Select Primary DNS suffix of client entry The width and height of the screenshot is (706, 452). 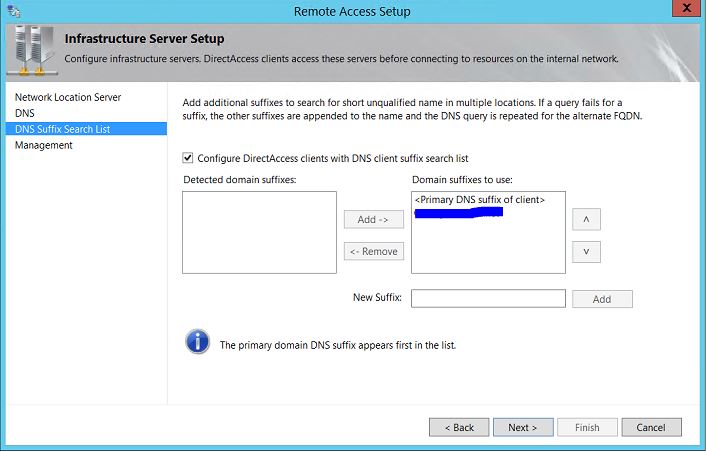(x=480, y=200)
